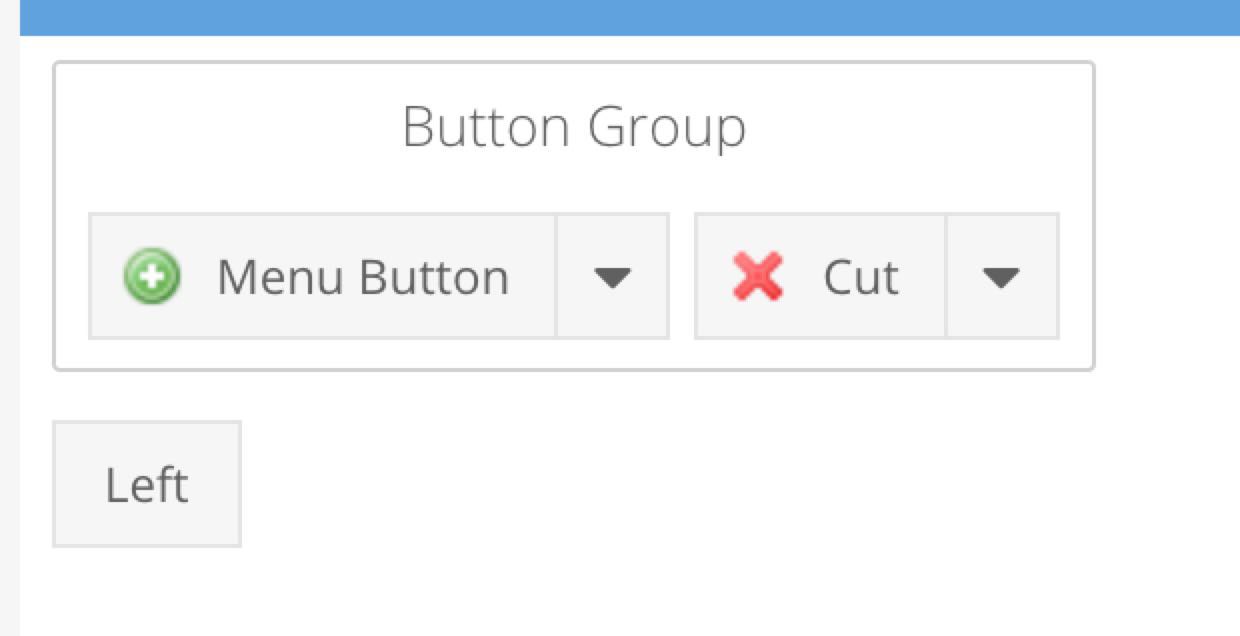Click the gray strip at the window's left edge
Screen dimensions: 1240x636
tap(9, 330)
